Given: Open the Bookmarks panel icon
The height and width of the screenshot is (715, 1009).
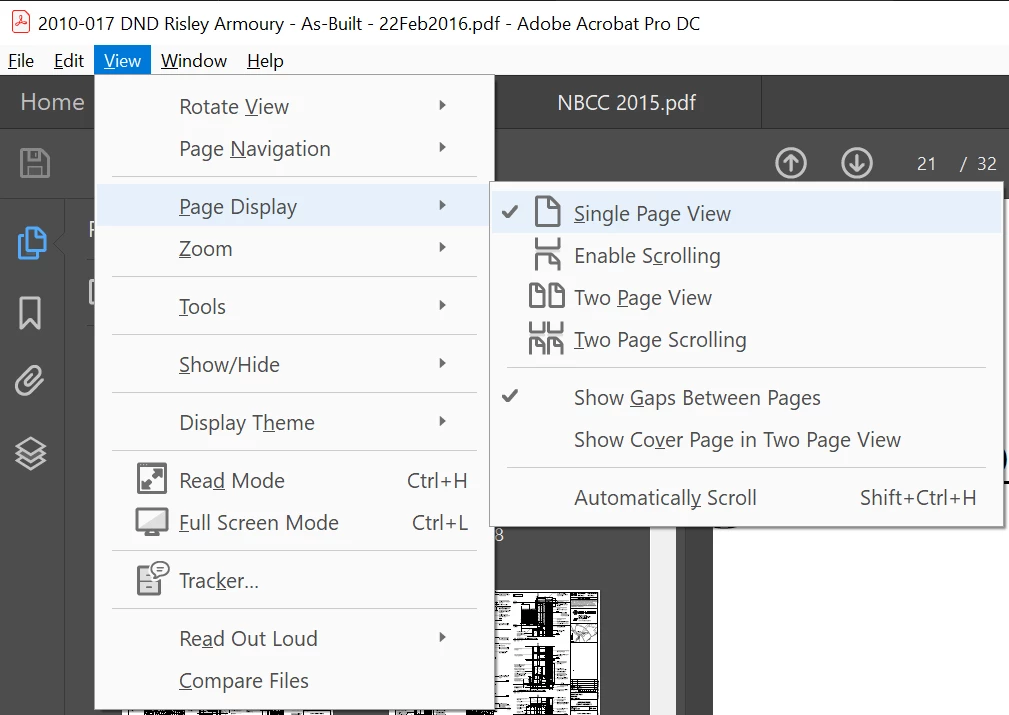Looking at the screenshot, I should click(x=30, y=313).
